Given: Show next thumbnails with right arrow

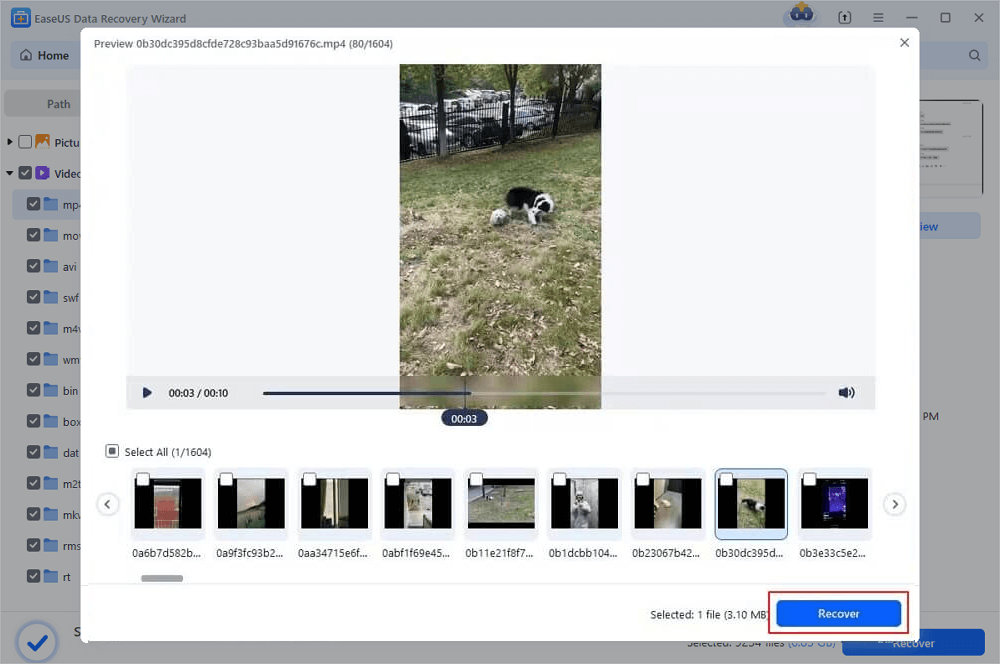Looking at the screenshot, I should click(x=895, y=505).
